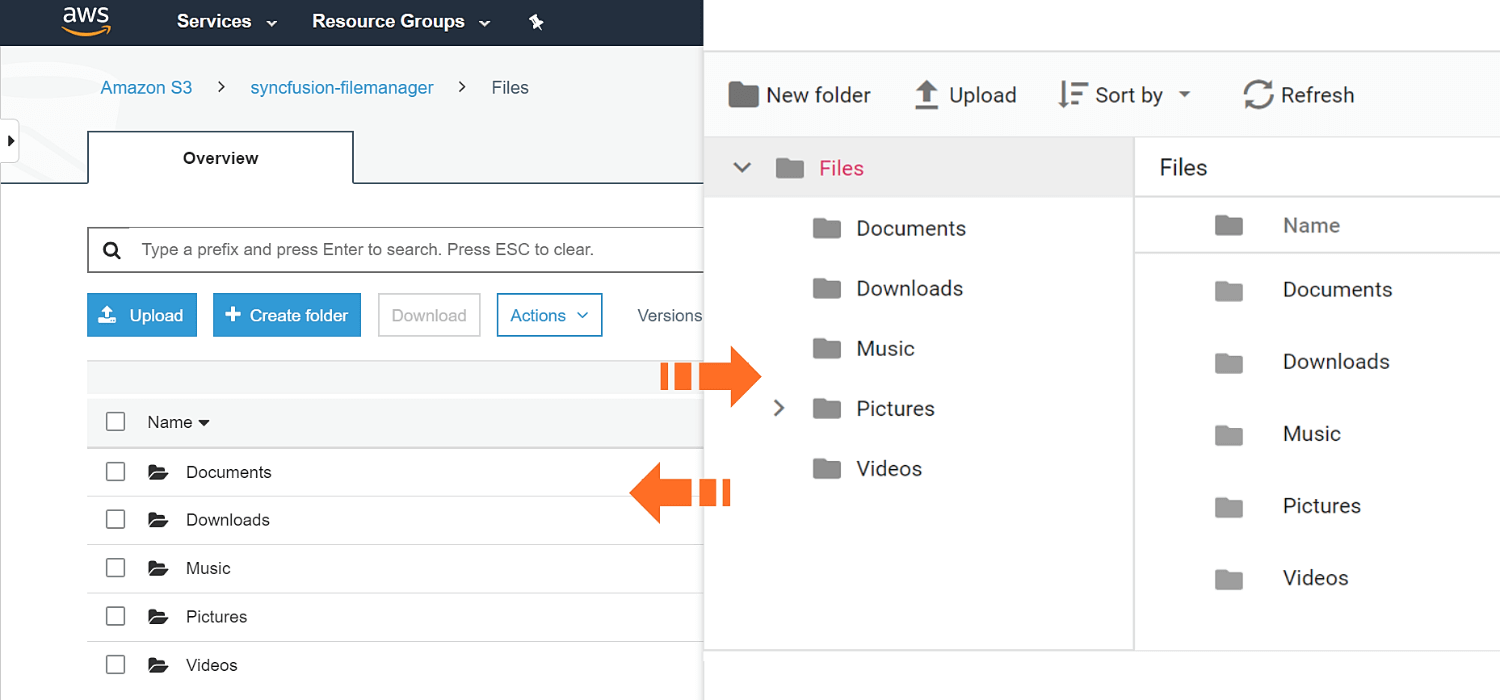Click the AWS logo icon
The height and width of the screenshot is (700, 1500).
click(84, 21)
